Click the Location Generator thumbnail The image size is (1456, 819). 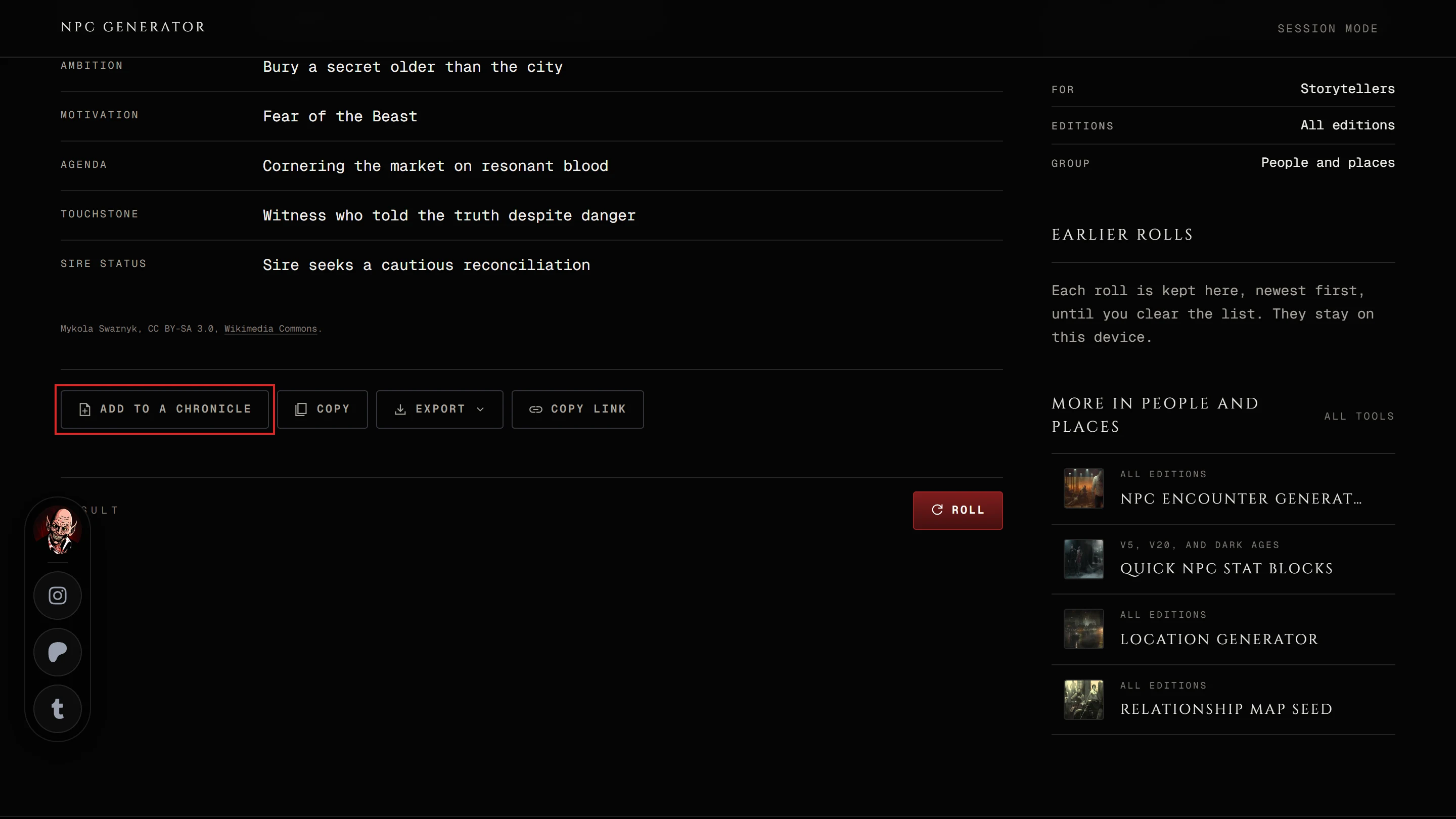[1083, 628]
